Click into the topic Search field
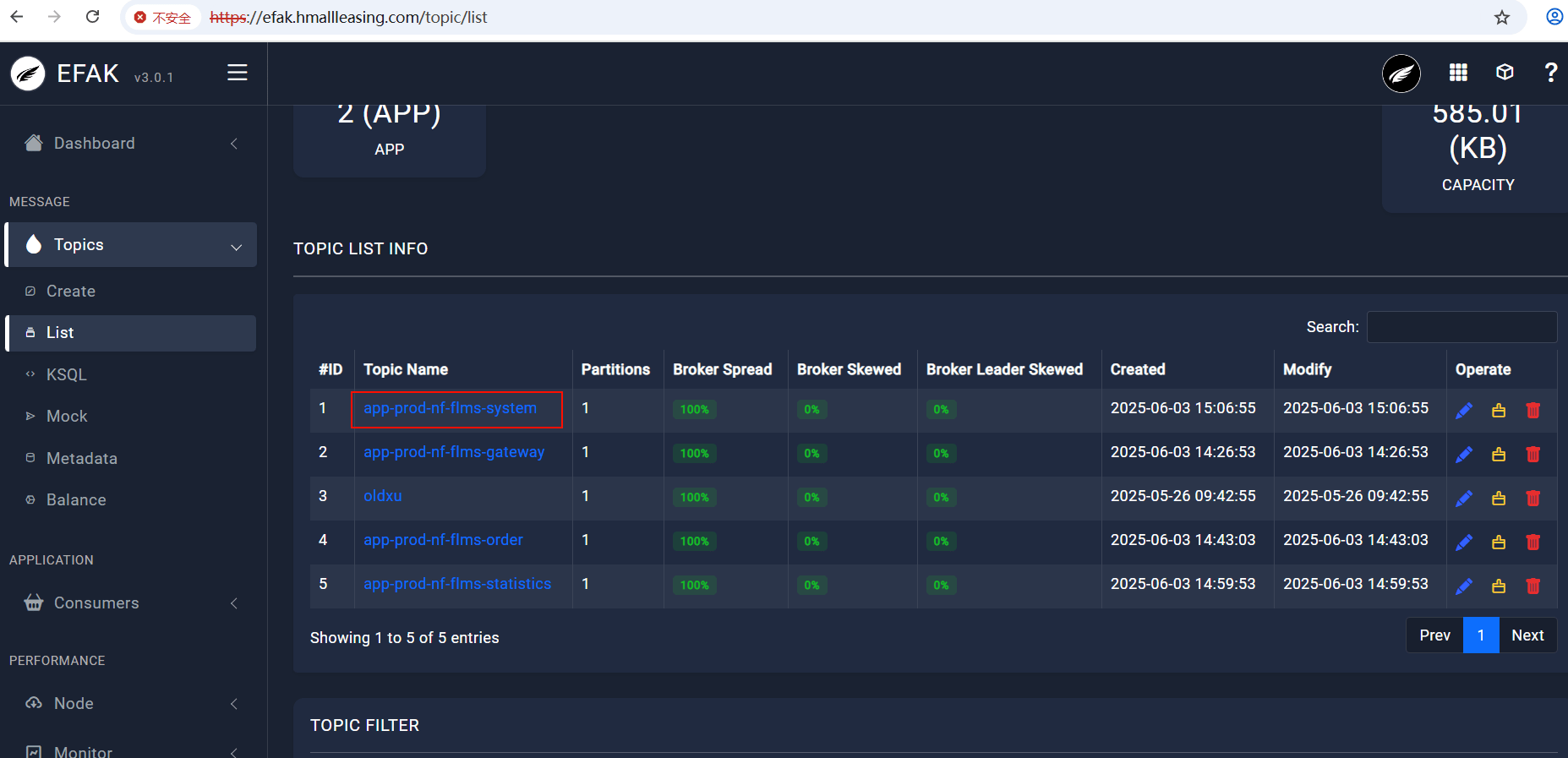The image size is (1568, 758). click(x=1461, y=328)
